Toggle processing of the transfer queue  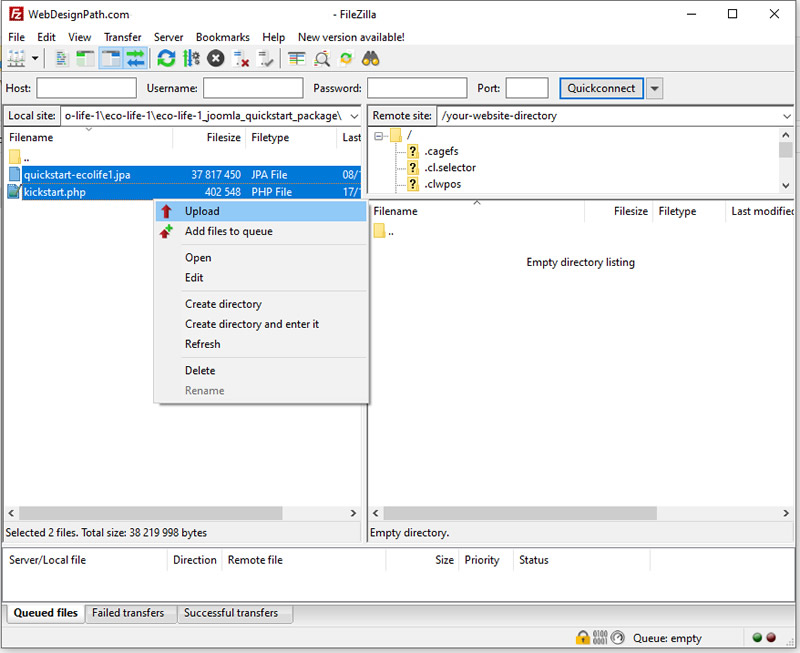click(x=191, y=59)
